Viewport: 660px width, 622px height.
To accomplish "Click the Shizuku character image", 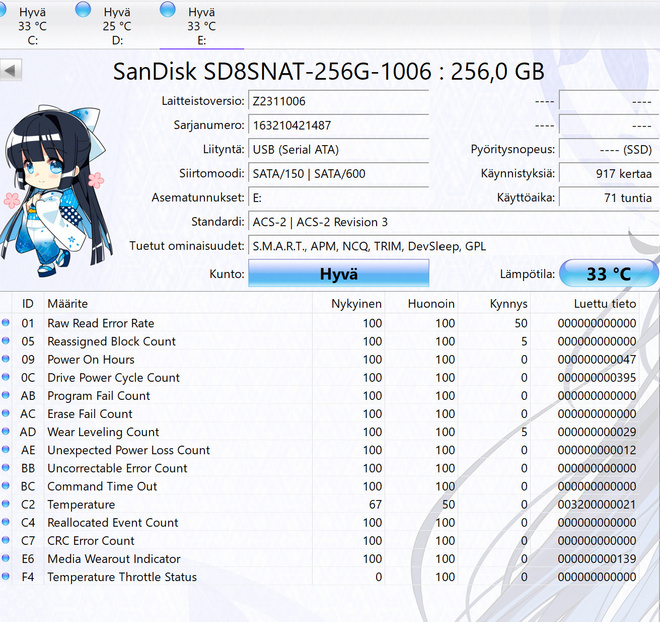I will click(55, 190).
